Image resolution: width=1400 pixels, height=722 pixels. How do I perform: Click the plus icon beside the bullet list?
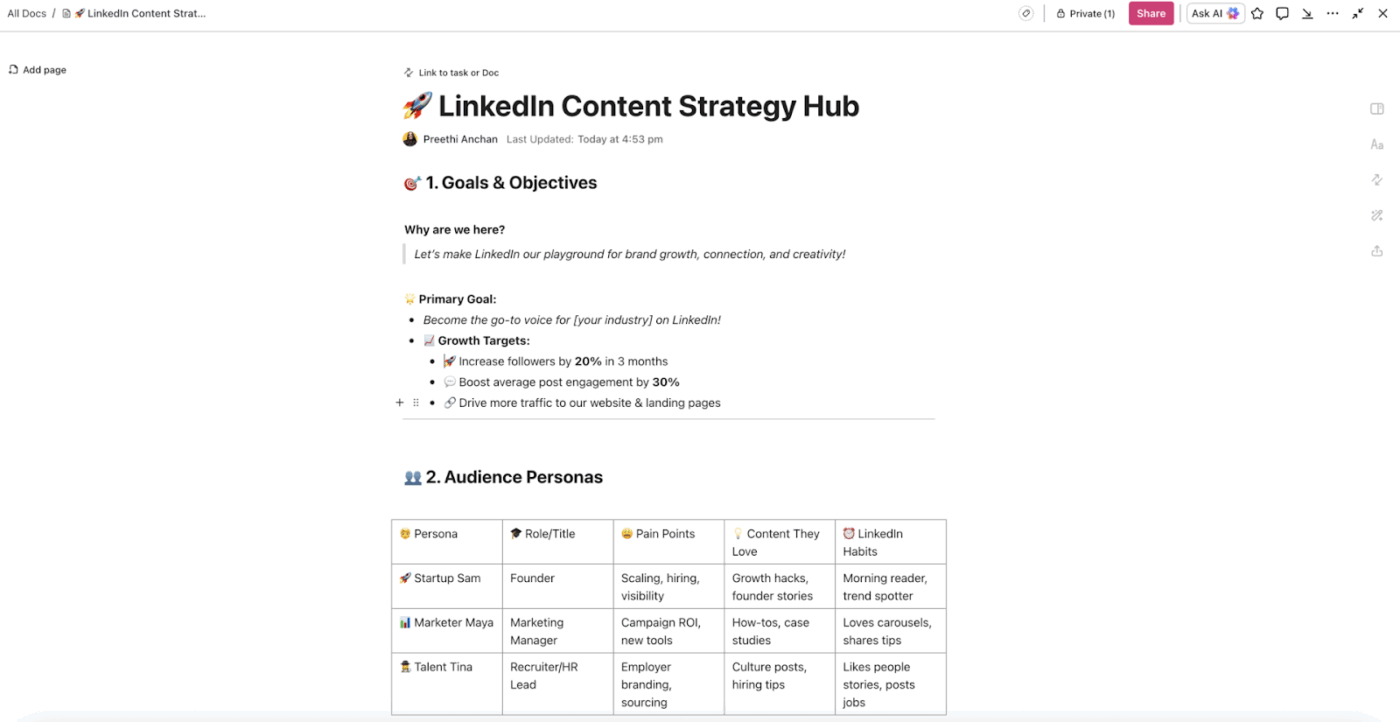click(400, 402)
